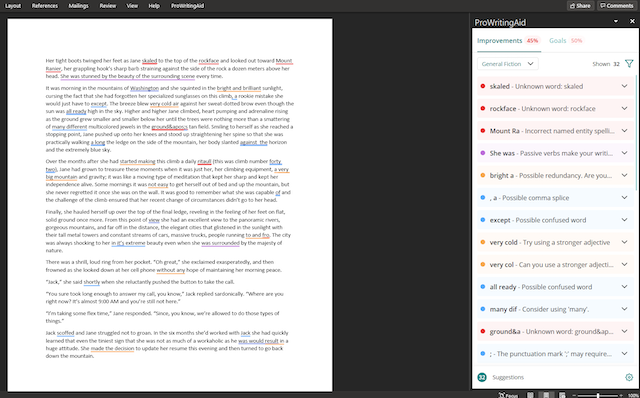The width and height of the screenshot is (640, 398).
Task: Open the ProWritingAid ribbon tab
Action: (187, 6)
